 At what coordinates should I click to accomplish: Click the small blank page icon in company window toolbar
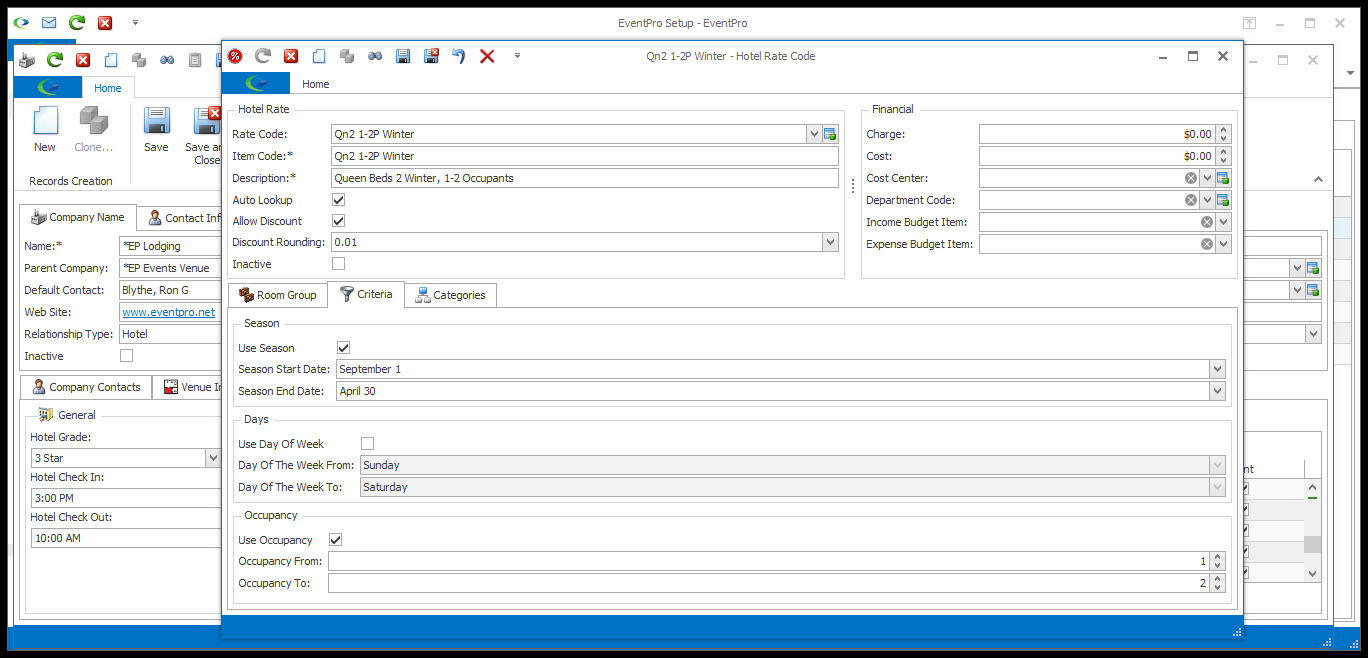pyautogui.click(x=111, y=60)
